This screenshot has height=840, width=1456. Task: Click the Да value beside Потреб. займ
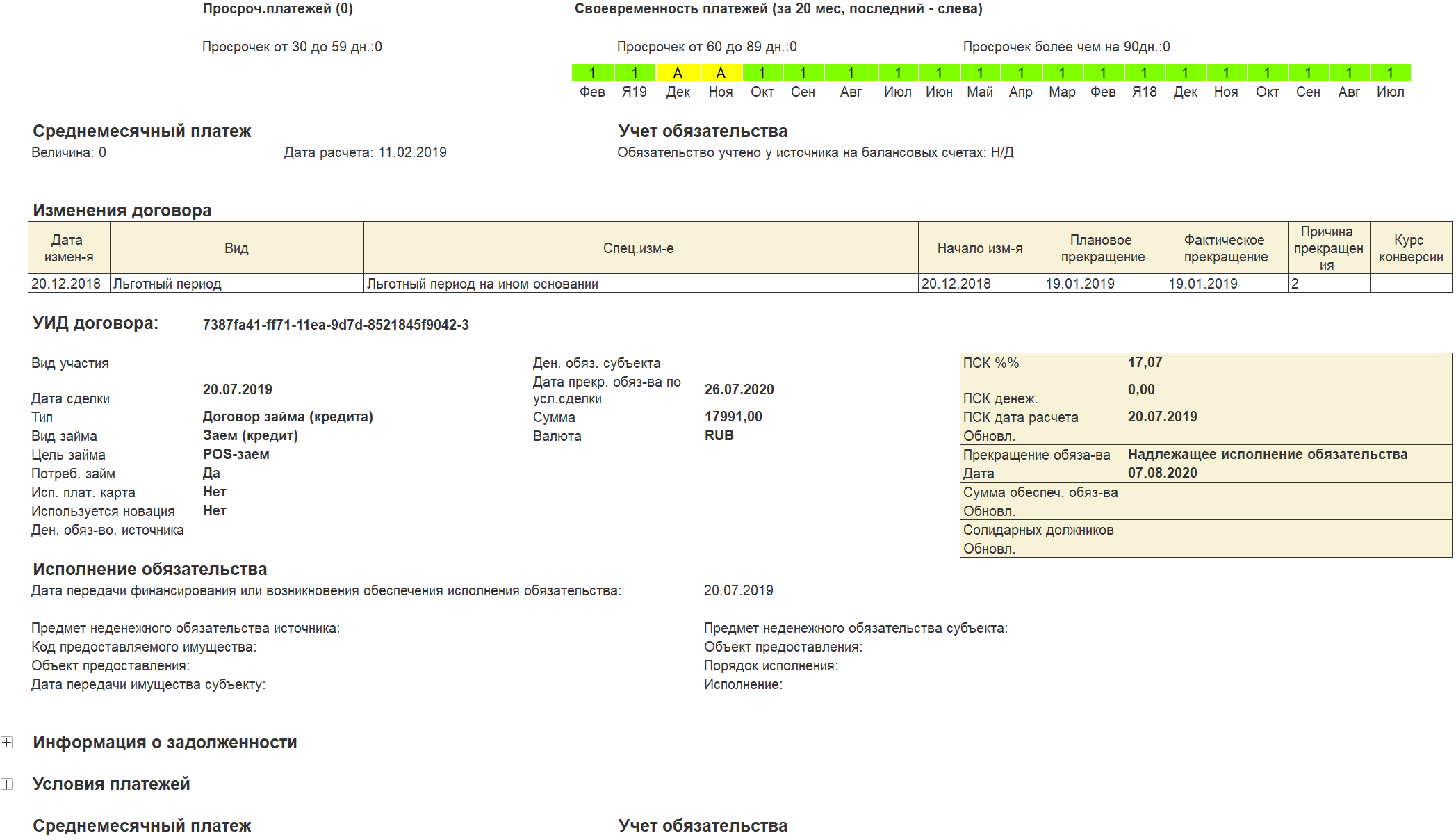pos(211,473)
